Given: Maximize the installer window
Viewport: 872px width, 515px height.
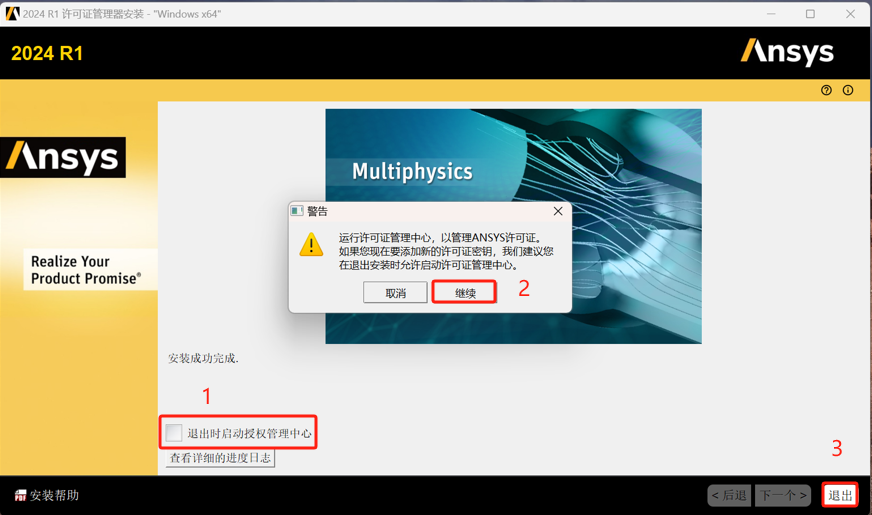Looking at the screenshot, I should pos(810,14).
